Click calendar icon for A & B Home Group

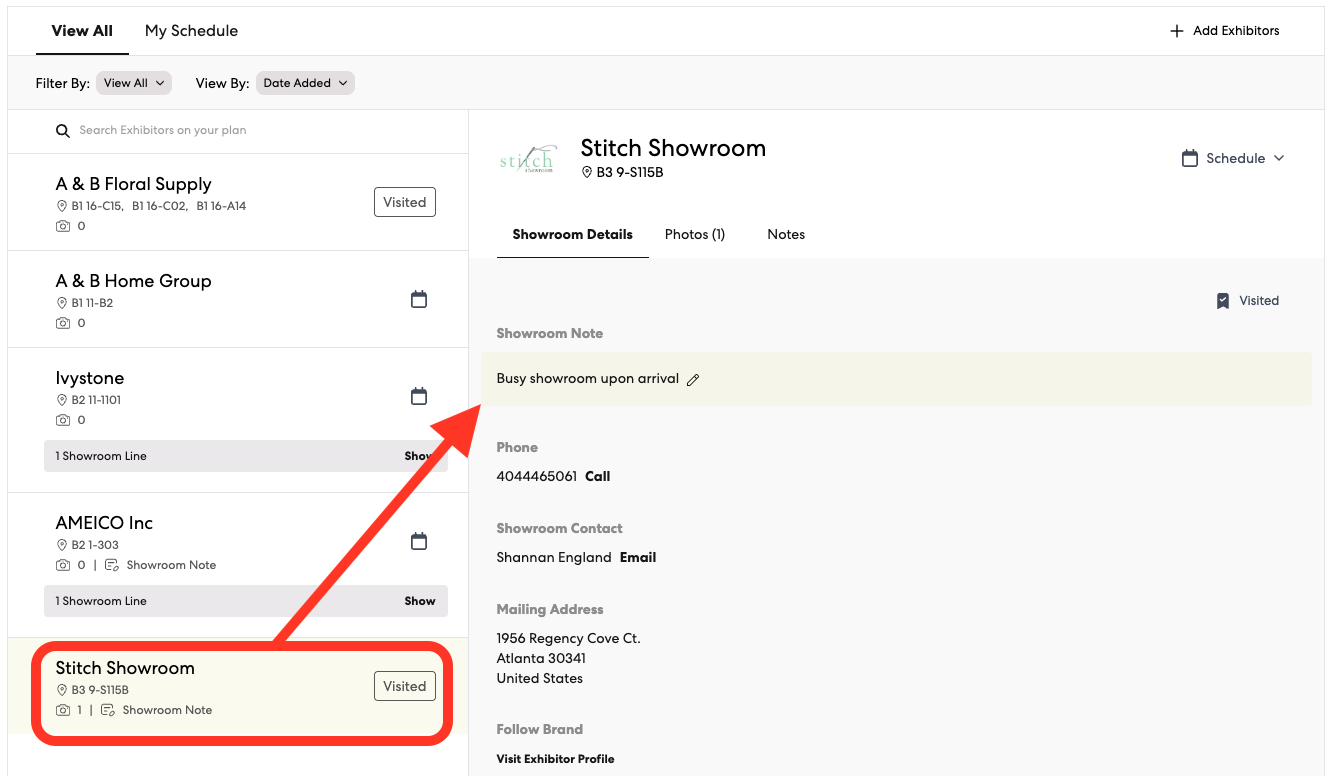(x=419, y=299)
